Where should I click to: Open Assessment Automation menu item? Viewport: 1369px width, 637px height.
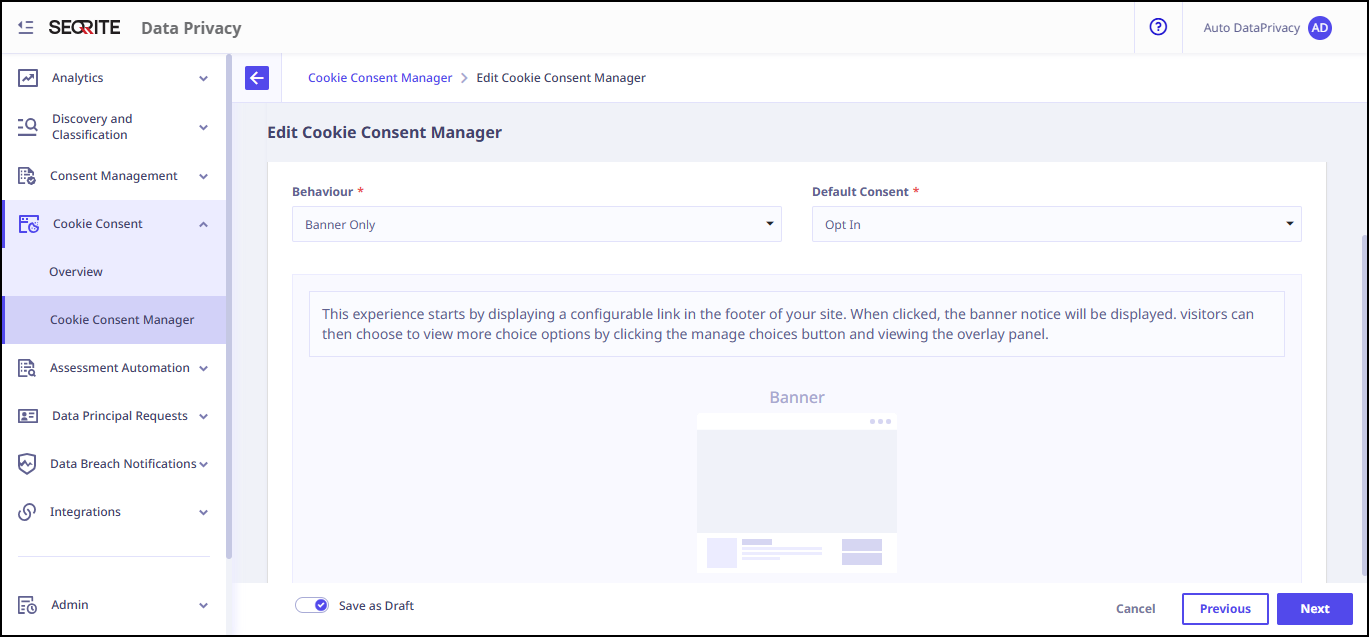point(119,368)
